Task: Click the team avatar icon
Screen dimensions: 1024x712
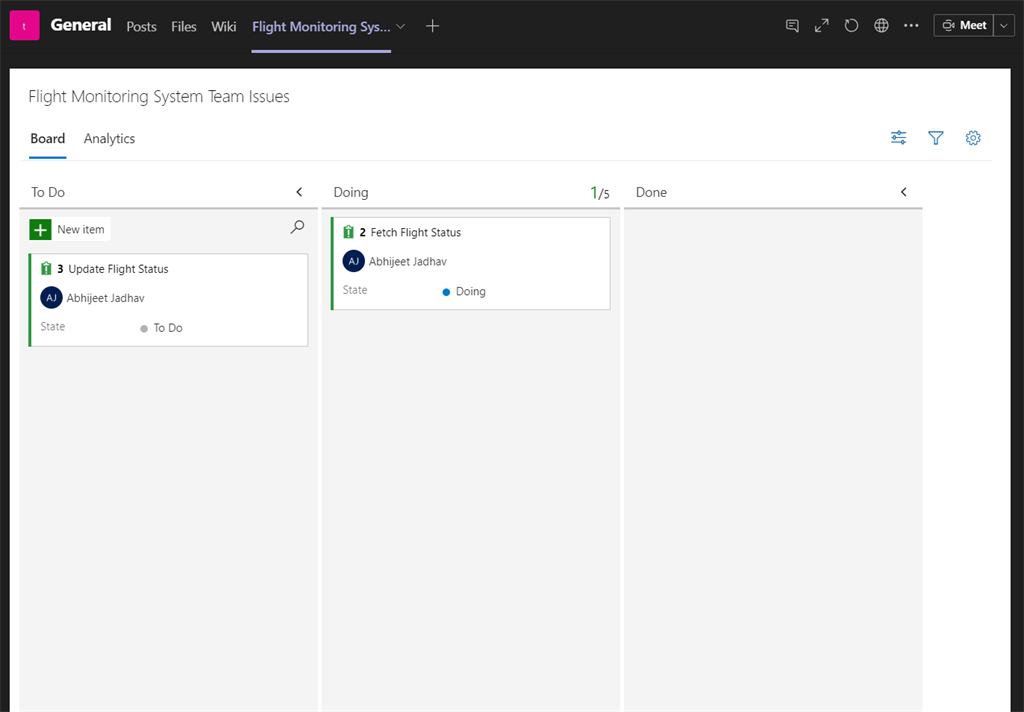Action: pyautogui.click(x=24, y=26)
